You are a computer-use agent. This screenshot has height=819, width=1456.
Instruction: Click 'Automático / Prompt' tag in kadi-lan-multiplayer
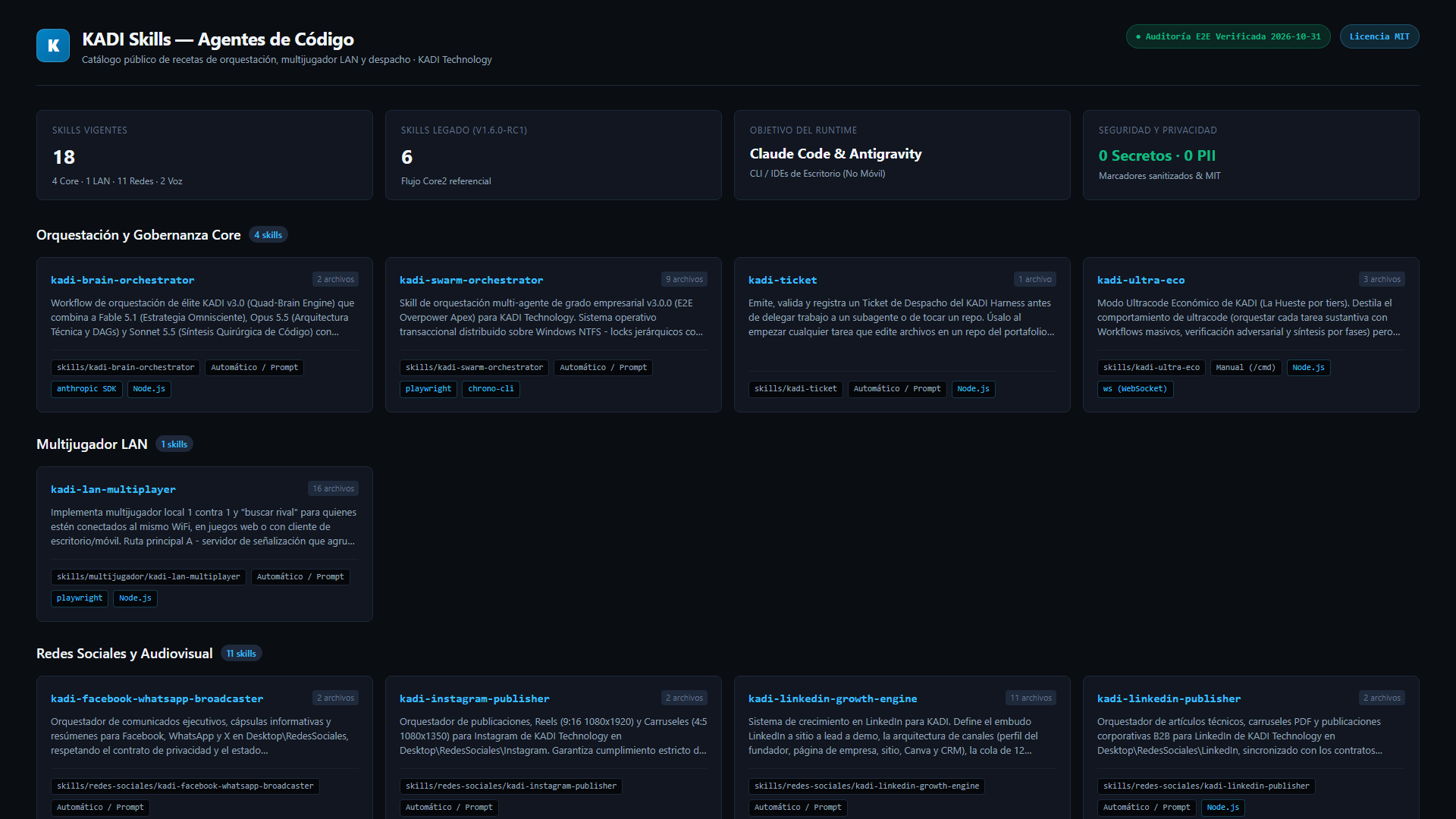300,577
